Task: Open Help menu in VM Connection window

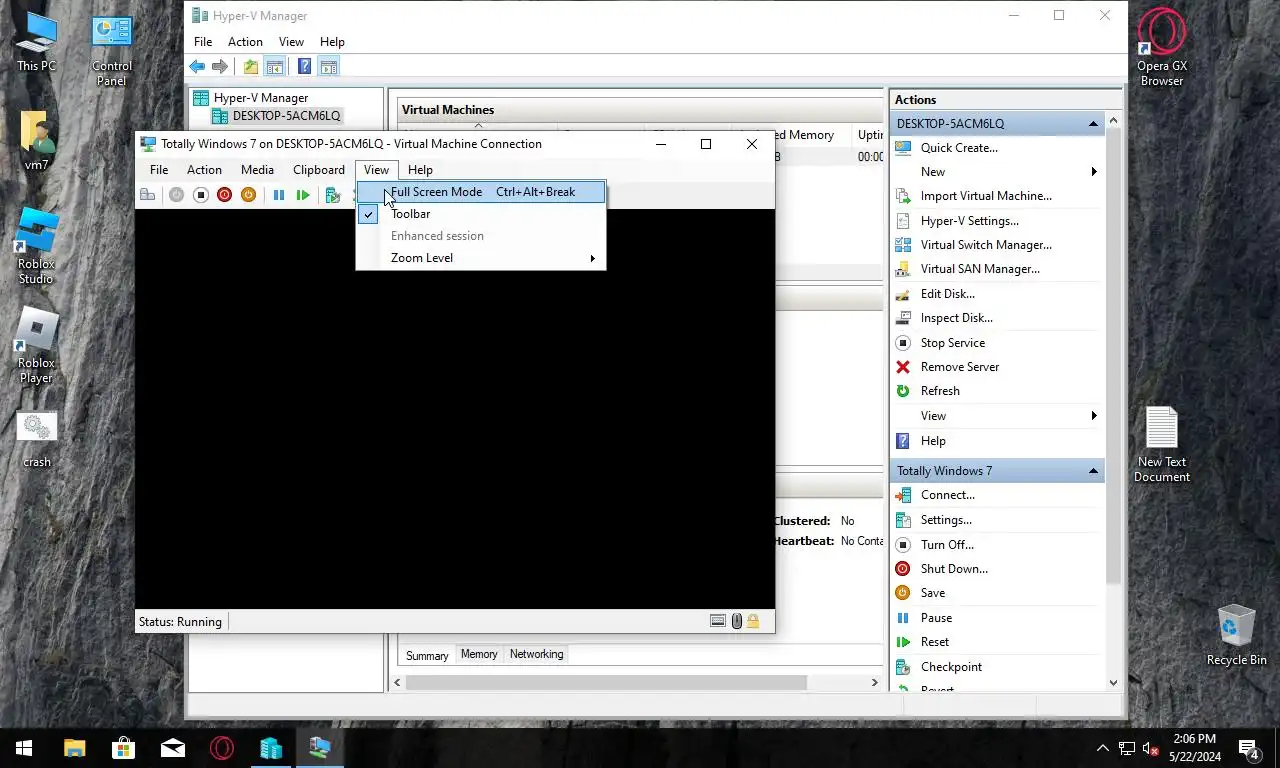Action: click(x=420, y=170)
